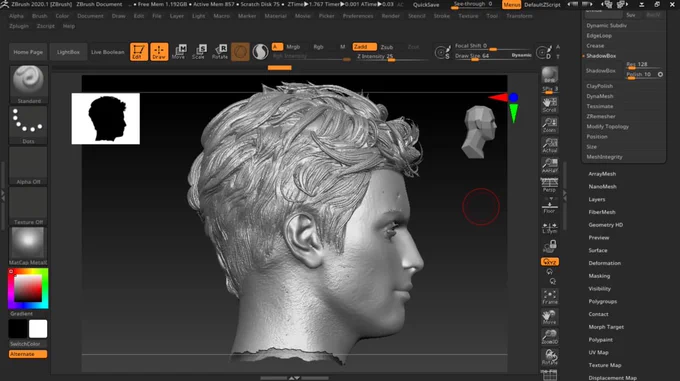The image size is (680, 381).
Task: Activate the Draw mode button
Action: click(159, 52)
